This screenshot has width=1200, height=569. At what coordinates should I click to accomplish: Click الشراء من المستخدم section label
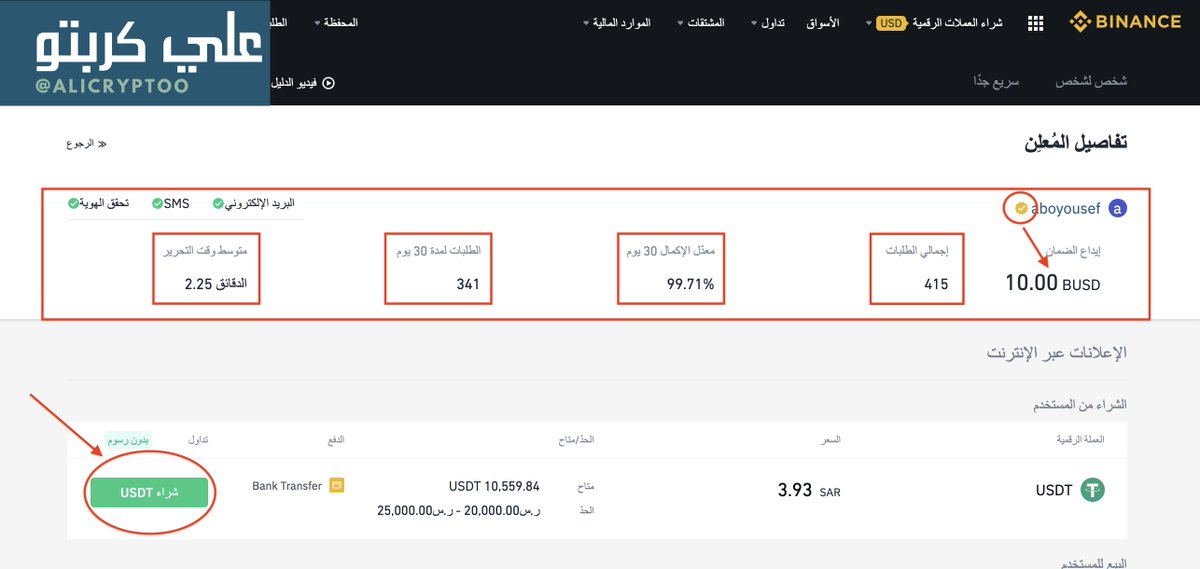coord(1080,405)
